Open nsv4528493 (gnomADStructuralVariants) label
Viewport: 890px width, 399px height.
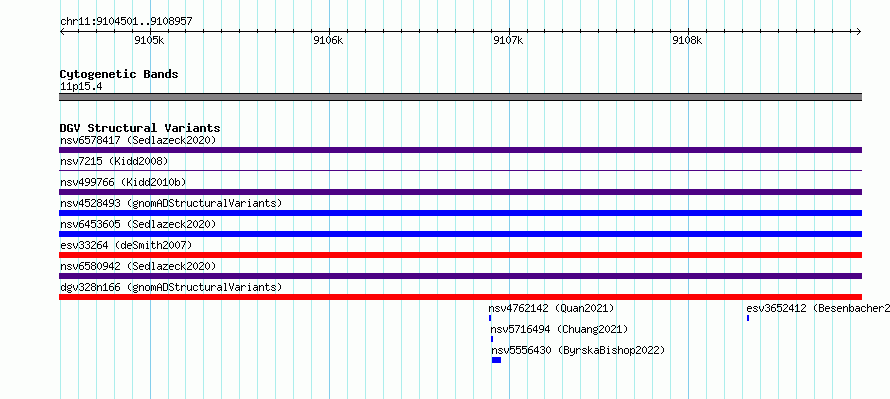click(171, 203)
